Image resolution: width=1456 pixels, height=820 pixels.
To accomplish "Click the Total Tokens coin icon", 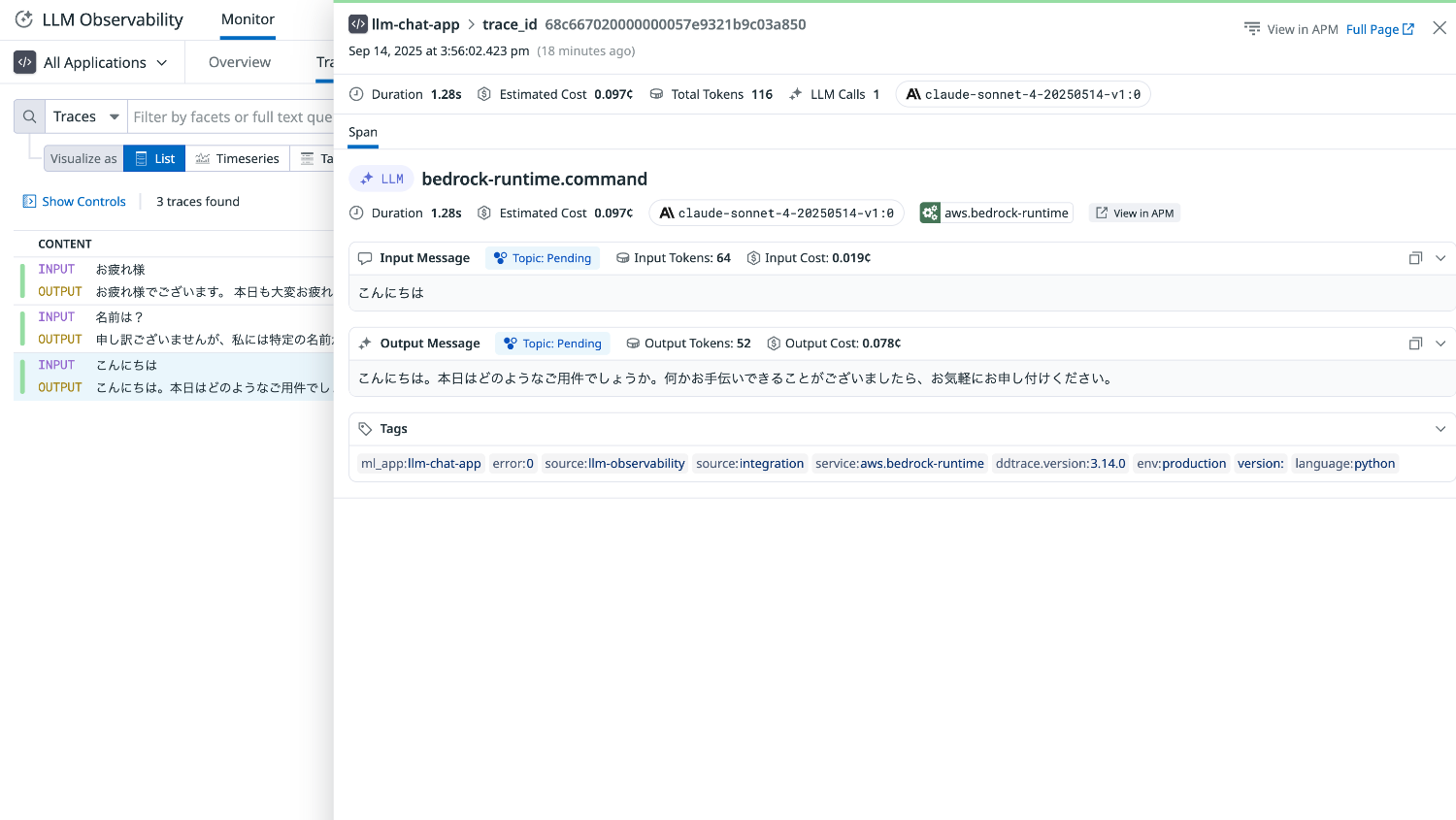I will coord(656,94).
